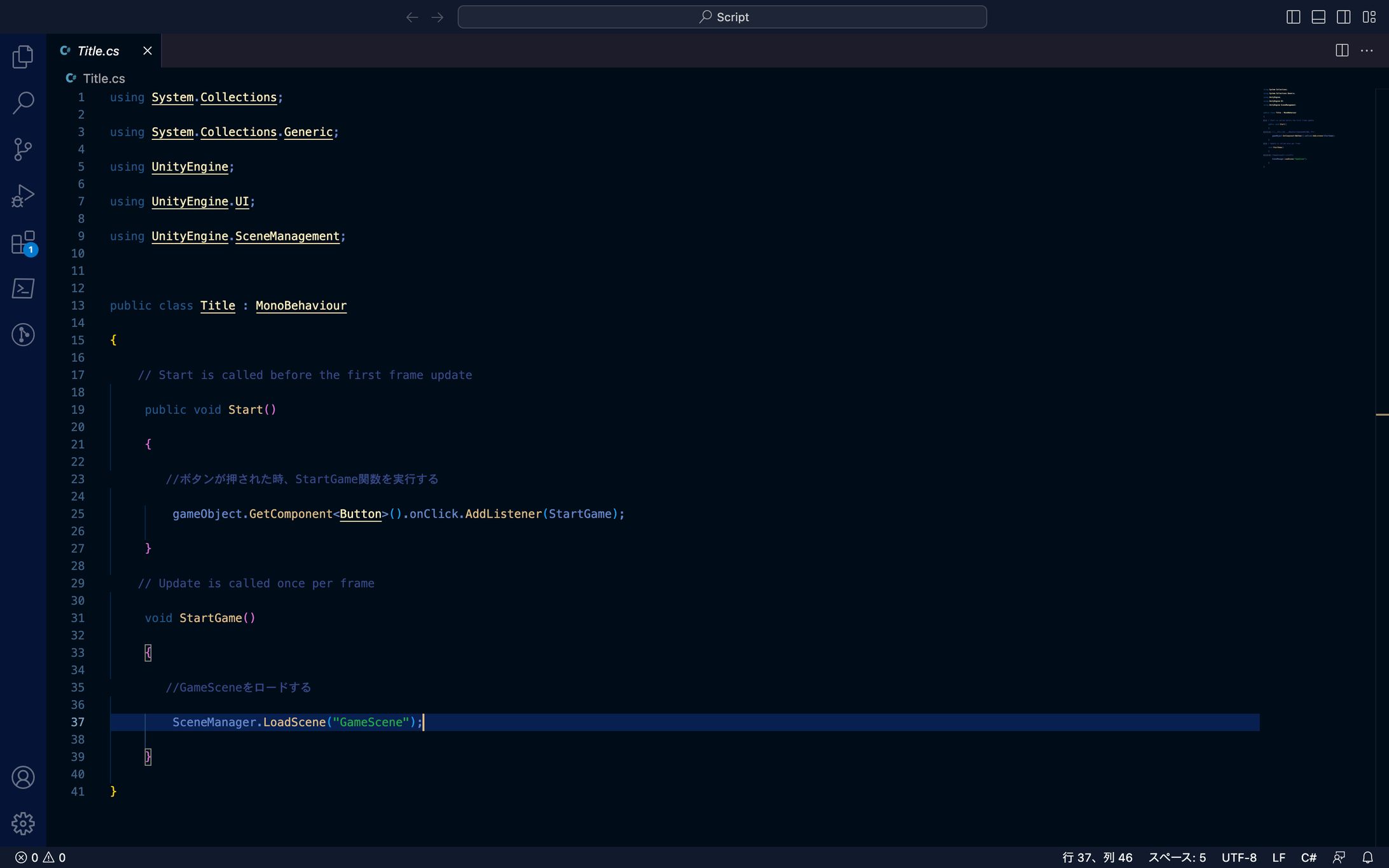Open the terminal icon in activity bar

pos(23,289)
